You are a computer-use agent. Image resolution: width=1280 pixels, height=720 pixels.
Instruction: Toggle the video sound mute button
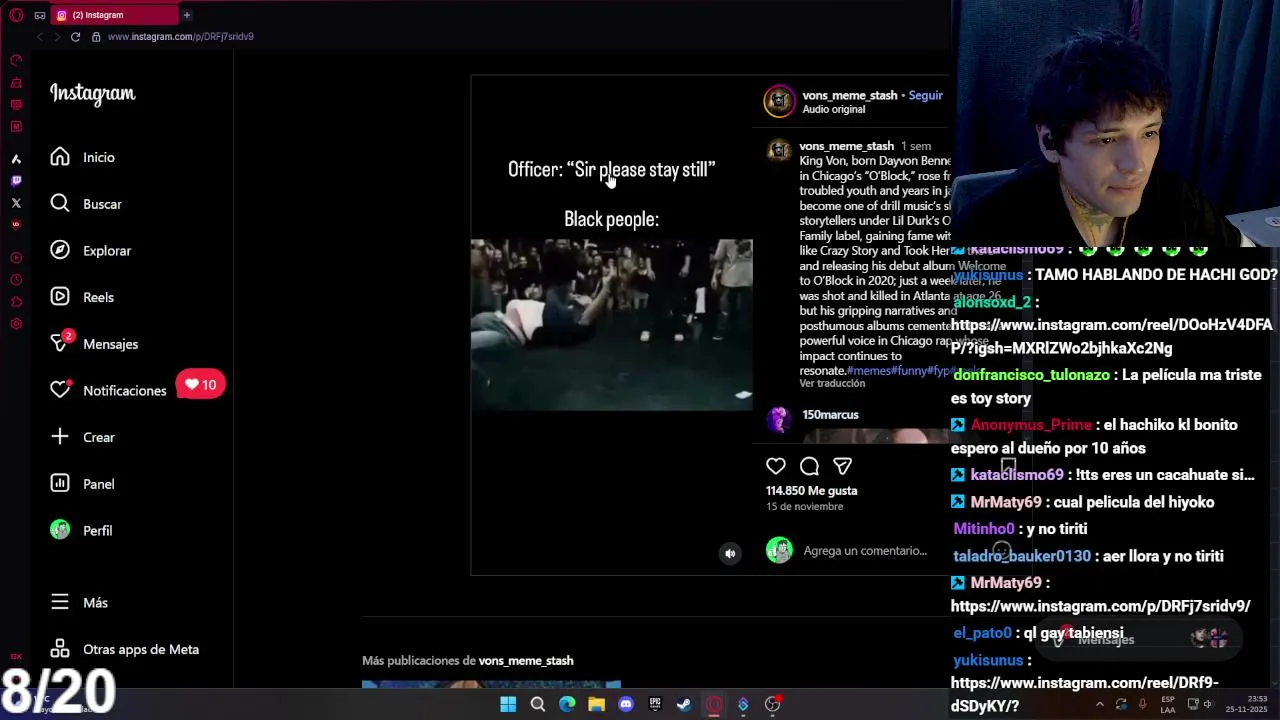coord(730,553)
